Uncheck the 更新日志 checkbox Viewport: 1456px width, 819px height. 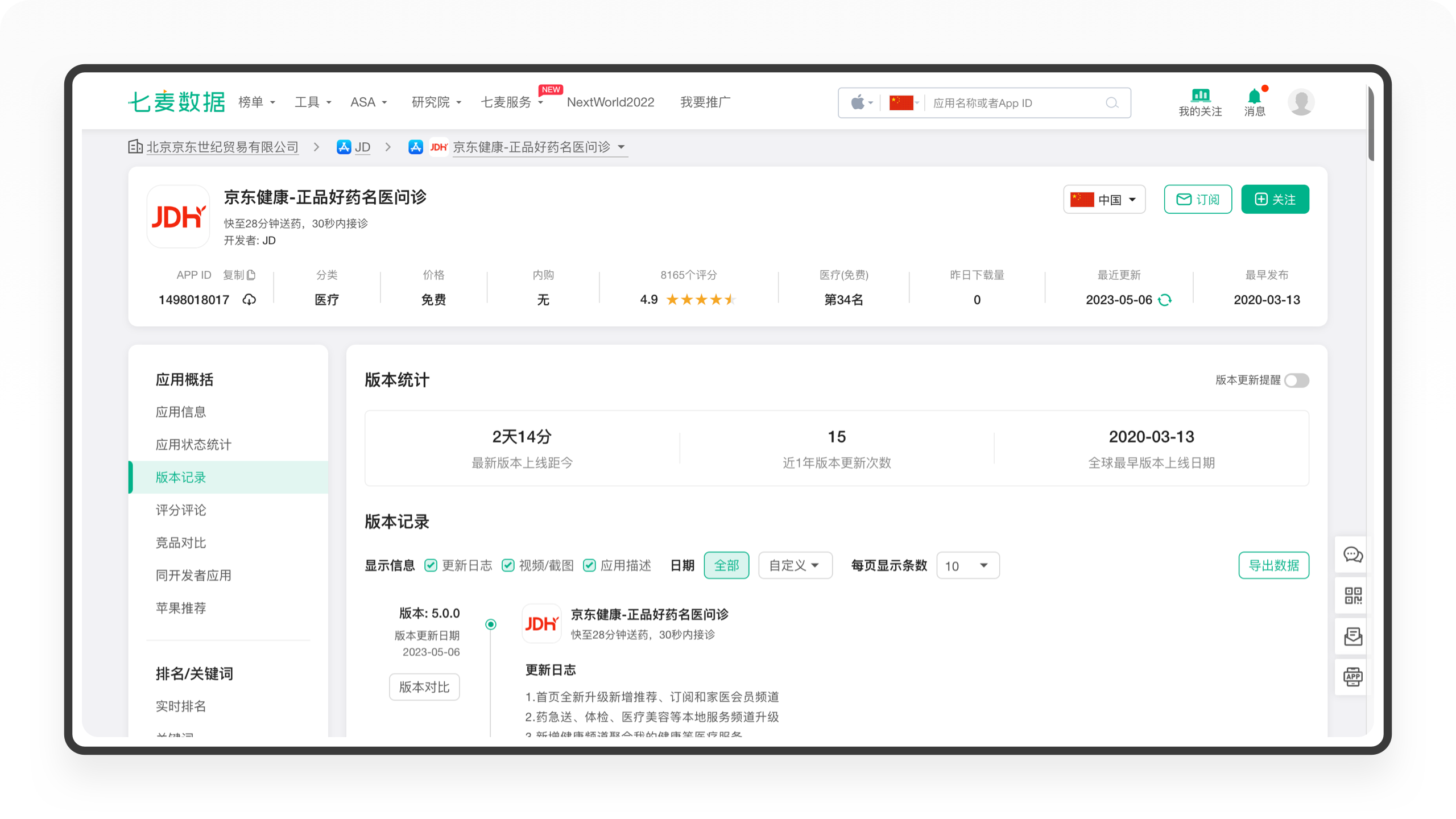click(431, 565)
